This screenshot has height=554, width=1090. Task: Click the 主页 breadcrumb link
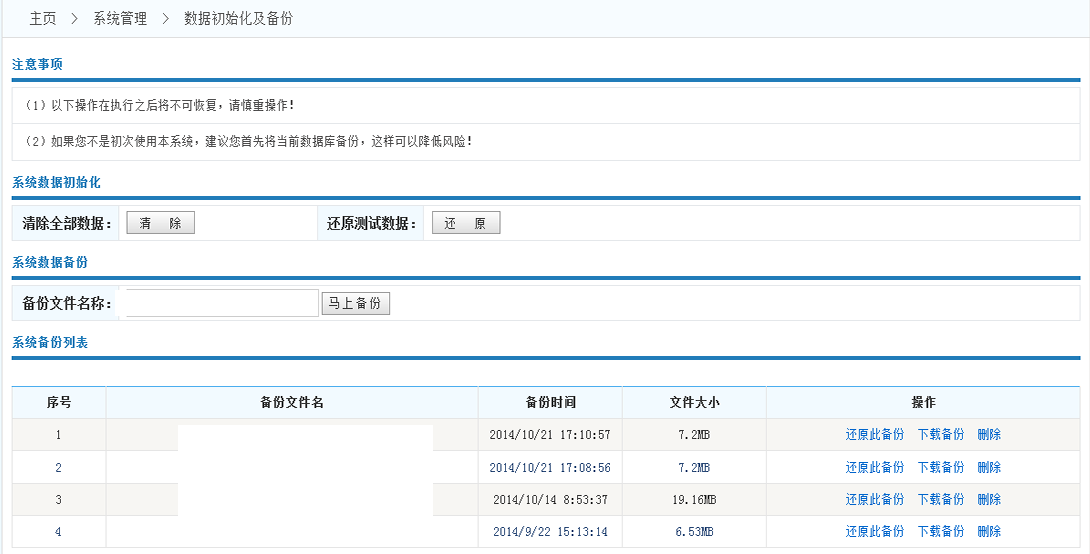click(42, 19)
